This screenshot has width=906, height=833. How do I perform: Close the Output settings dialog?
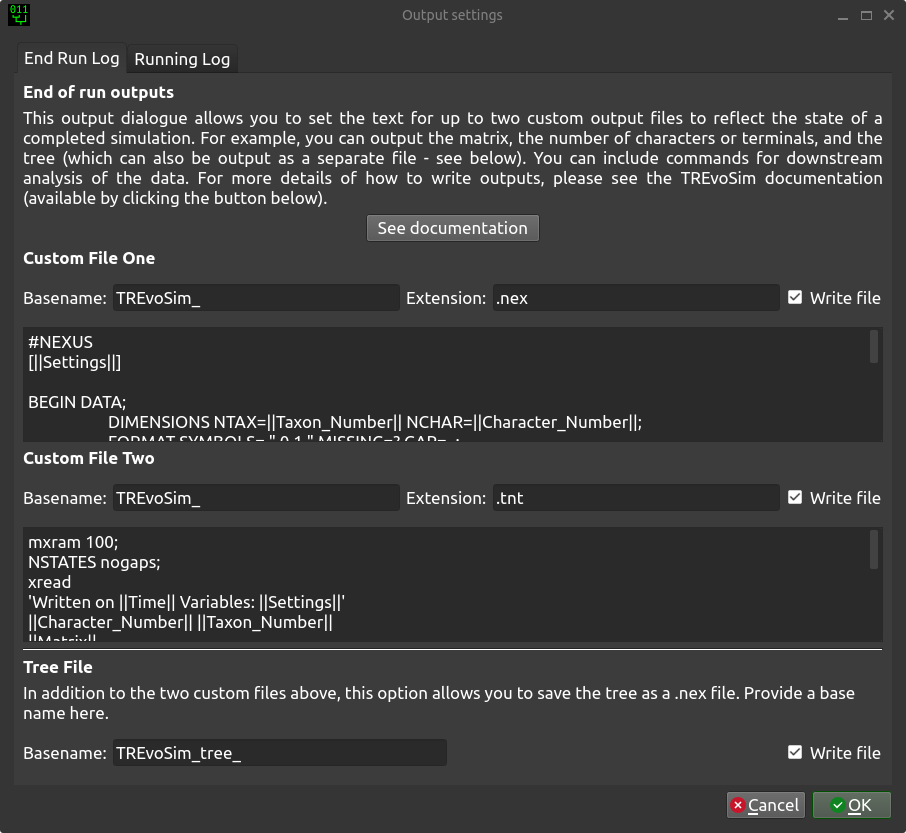click(889, 15)
